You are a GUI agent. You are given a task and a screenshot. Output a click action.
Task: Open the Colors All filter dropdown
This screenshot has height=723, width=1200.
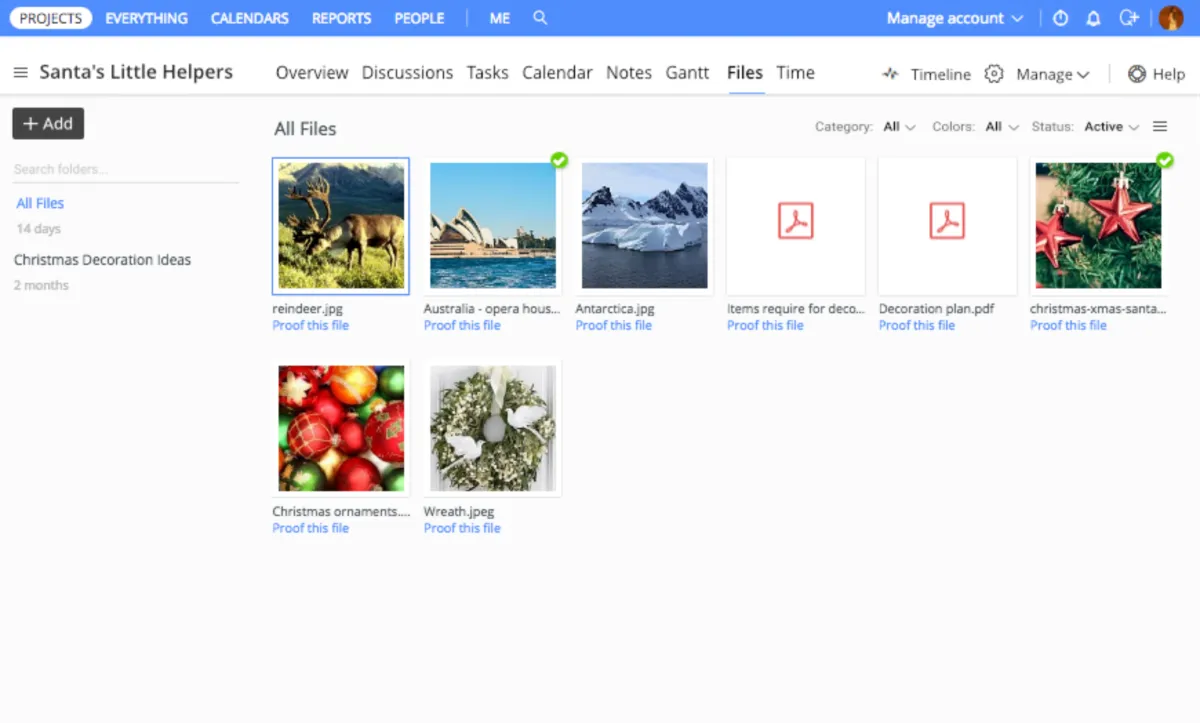(x=1002, y=127)
